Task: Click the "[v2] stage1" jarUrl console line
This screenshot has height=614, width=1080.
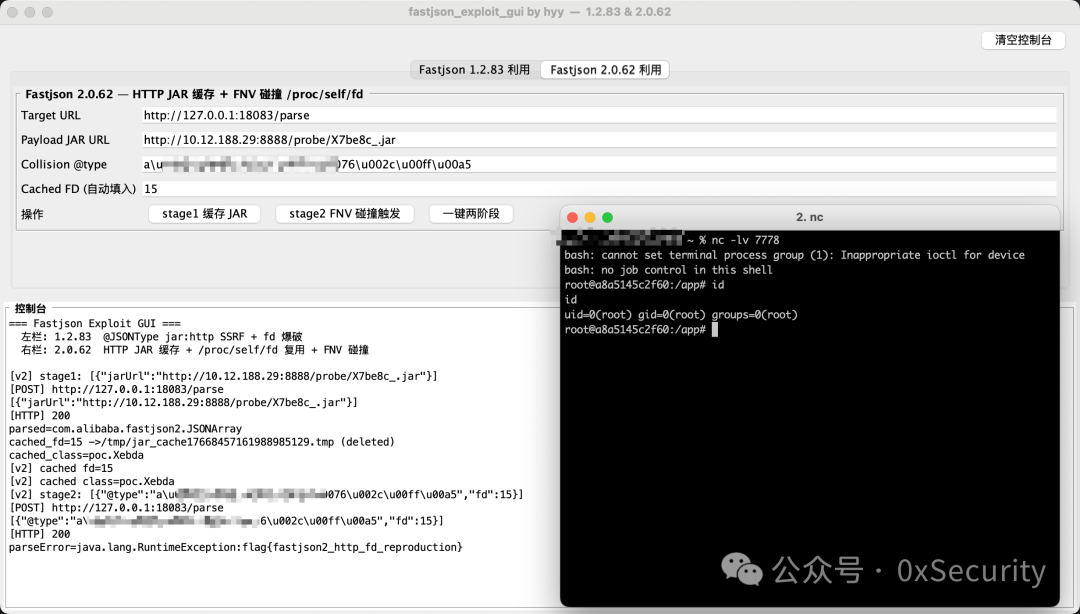Action: pos(223,376)
